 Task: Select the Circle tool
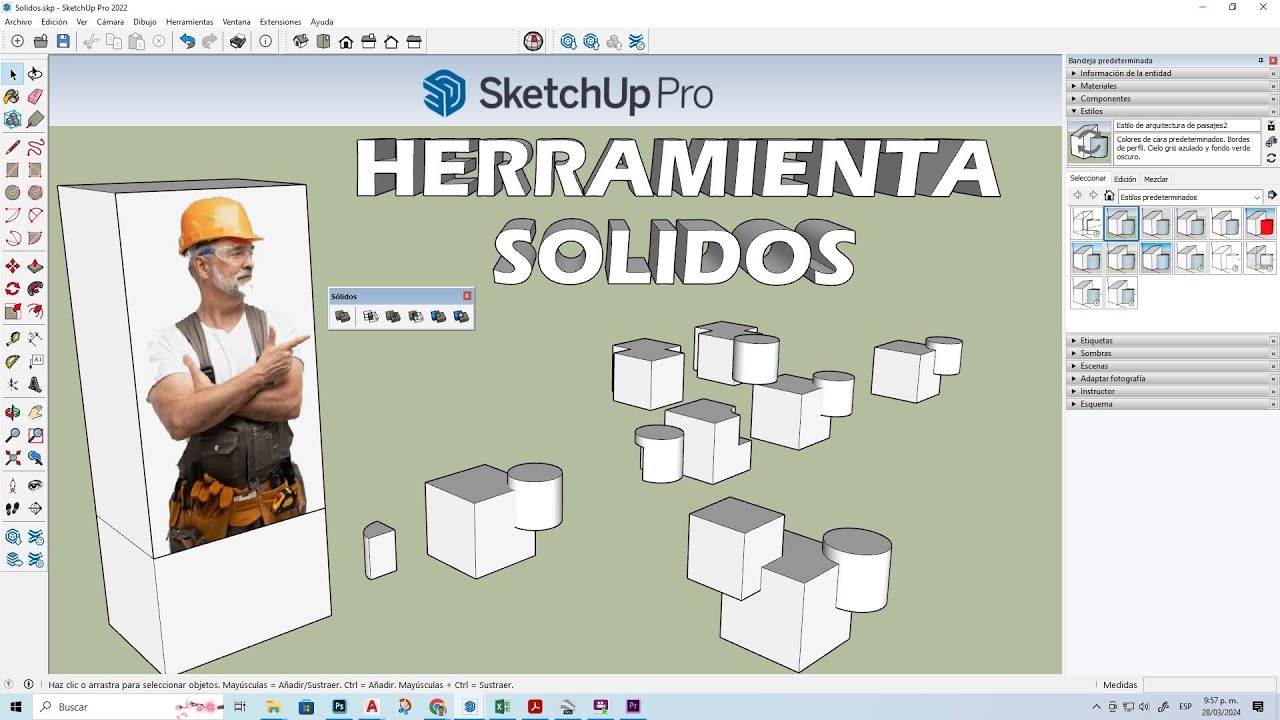click(13, 193)
